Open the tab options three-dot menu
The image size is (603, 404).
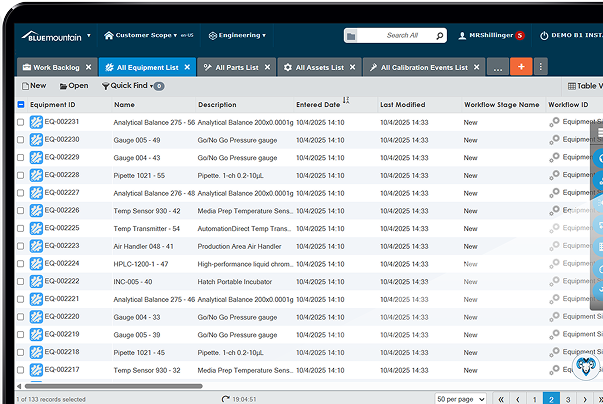[541, 67]
